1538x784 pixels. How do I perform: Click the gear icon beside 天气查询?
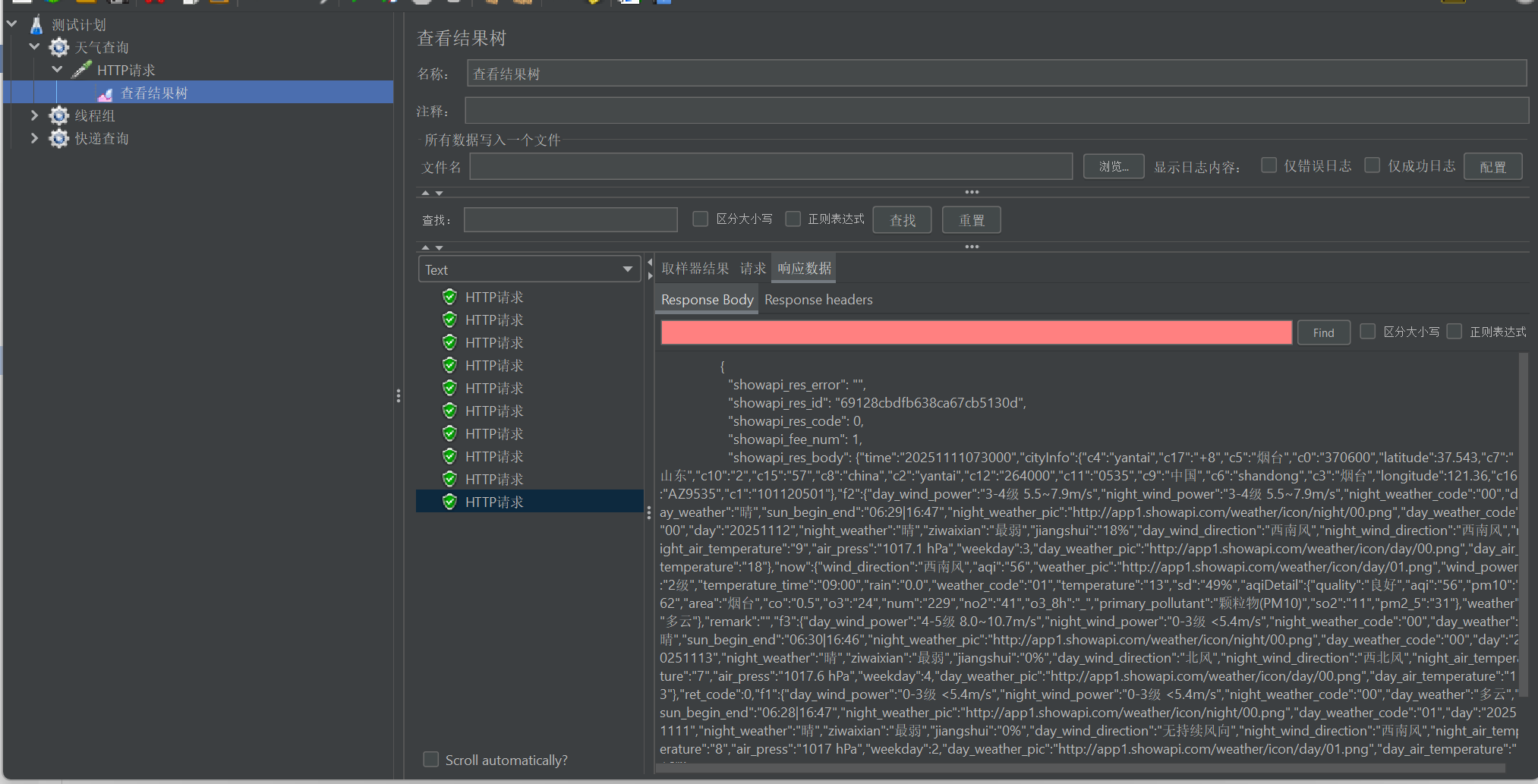[x=59, y=48]
